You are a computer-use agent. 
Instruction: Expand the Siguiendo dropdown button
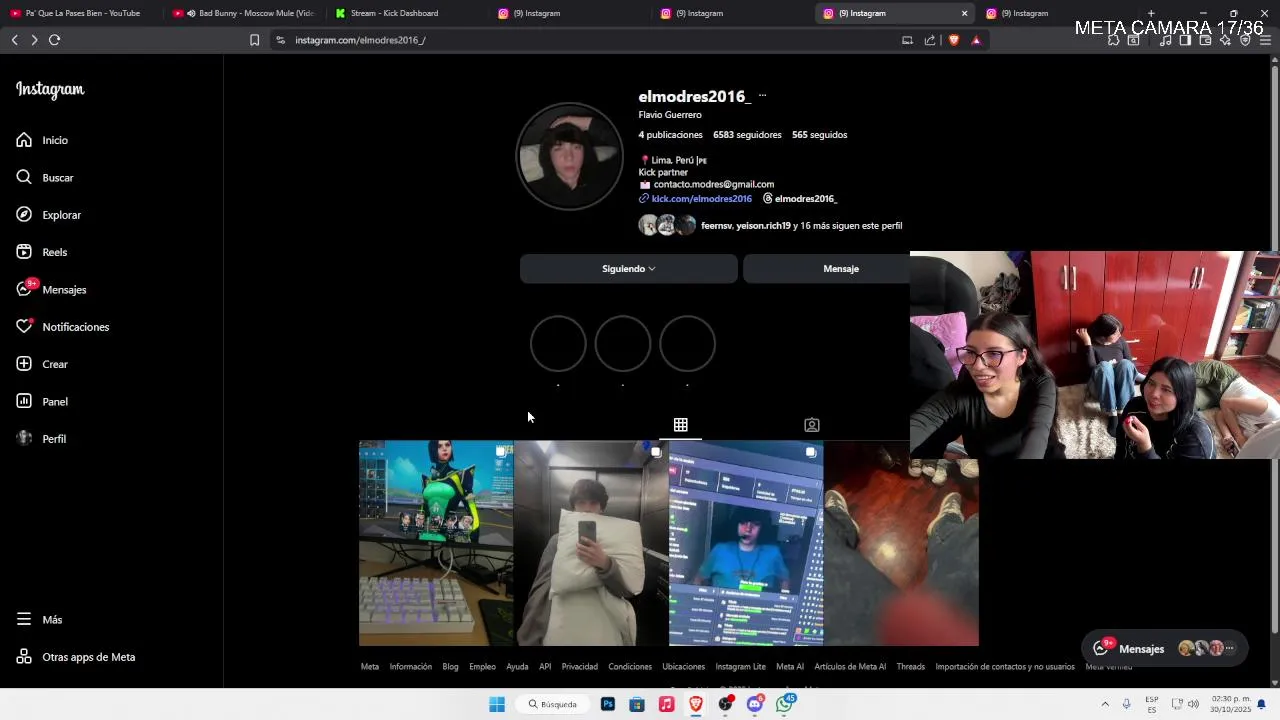[x=628, y=269]
